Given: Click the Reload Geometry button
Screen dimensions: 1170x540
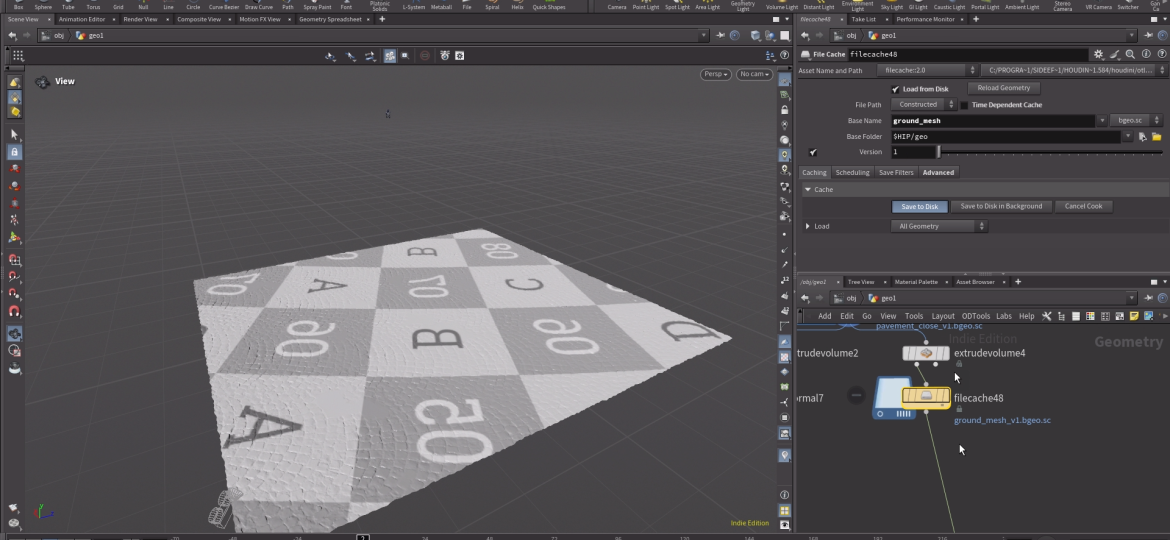Looking at the screenshot, I should coord(1002,88).
